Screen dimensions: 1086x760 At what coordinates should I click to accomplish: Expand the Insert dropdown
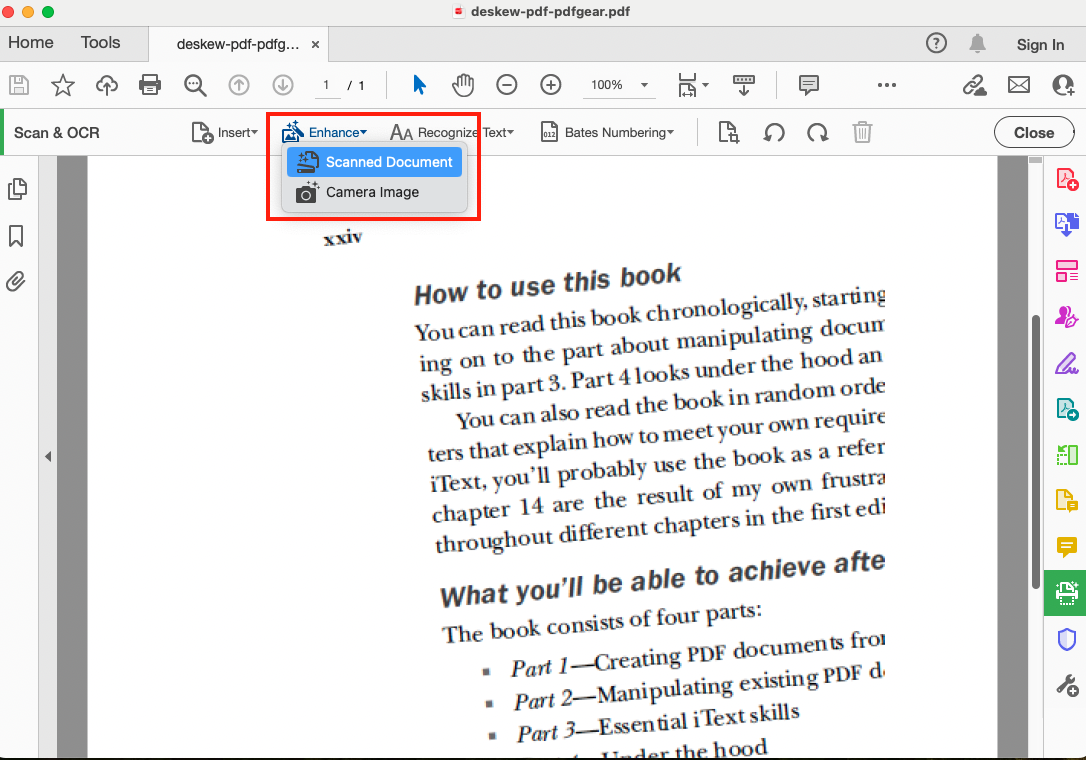[x=224, y=132]
